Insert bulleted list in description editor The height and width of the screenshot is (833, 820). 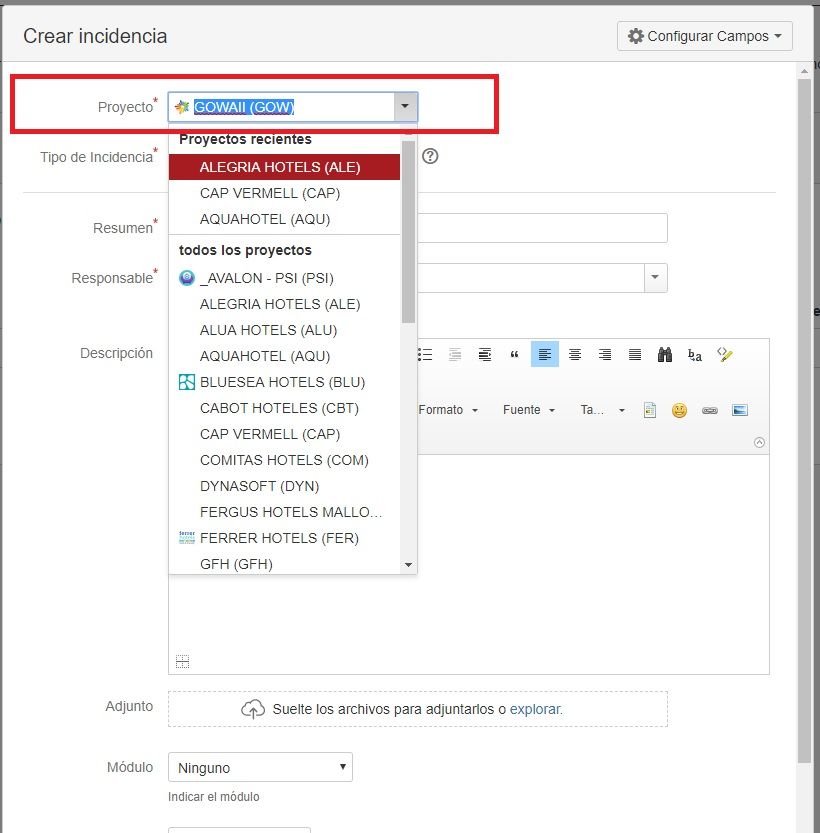point(425,354)
